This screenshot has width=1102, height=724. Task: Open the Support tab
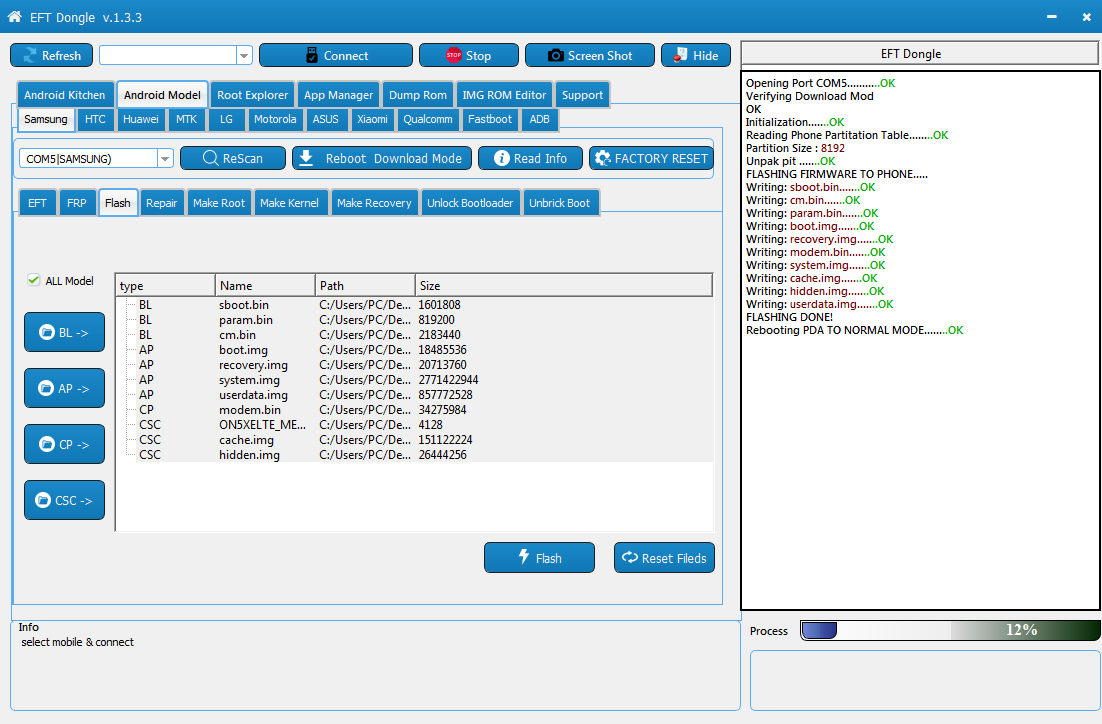click(582, 95)
